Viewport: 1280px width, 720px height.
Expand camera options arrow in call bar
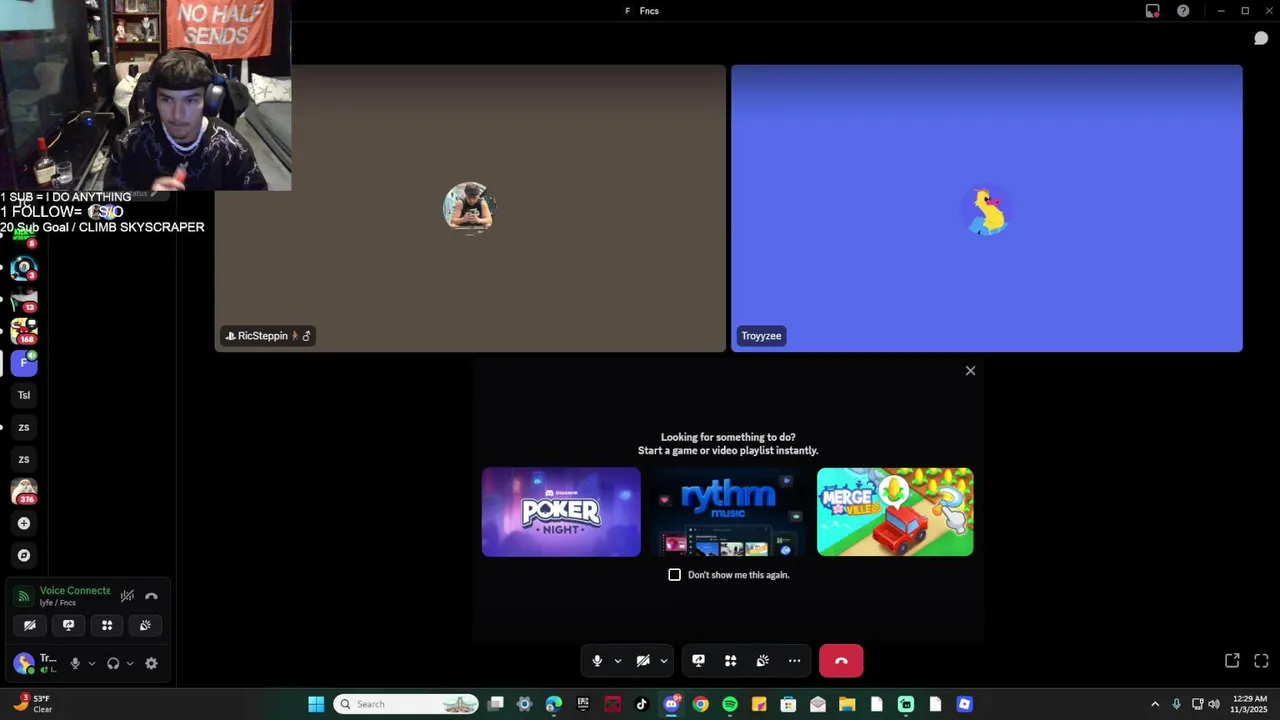coord(663,661)
